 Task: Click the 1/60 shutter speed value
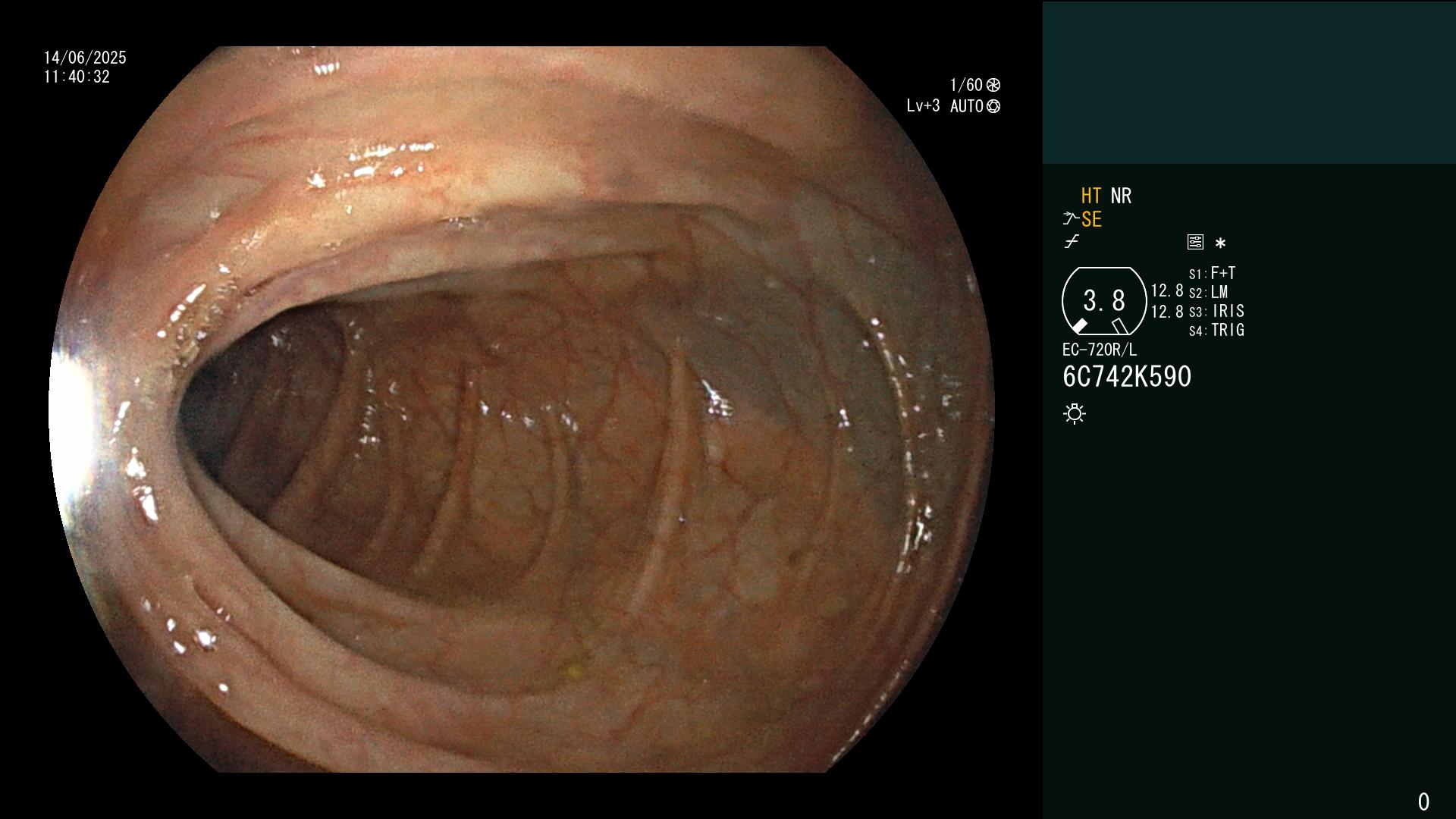(x=966, y=85)
